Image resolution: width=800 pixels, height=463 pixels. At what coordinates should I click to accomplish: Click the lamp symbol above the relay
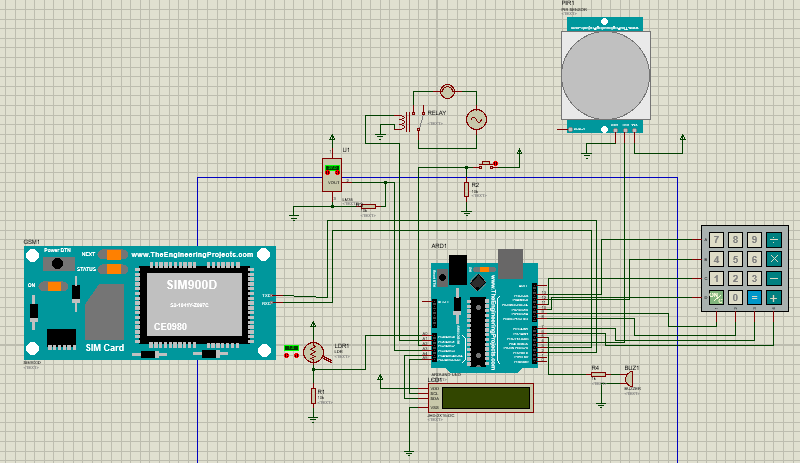[447, 92]
